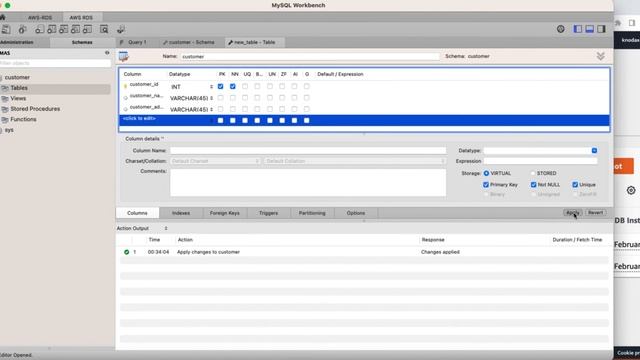
Task: Open the datatype selector in customer_na row
Action: (x=211, y=98)
